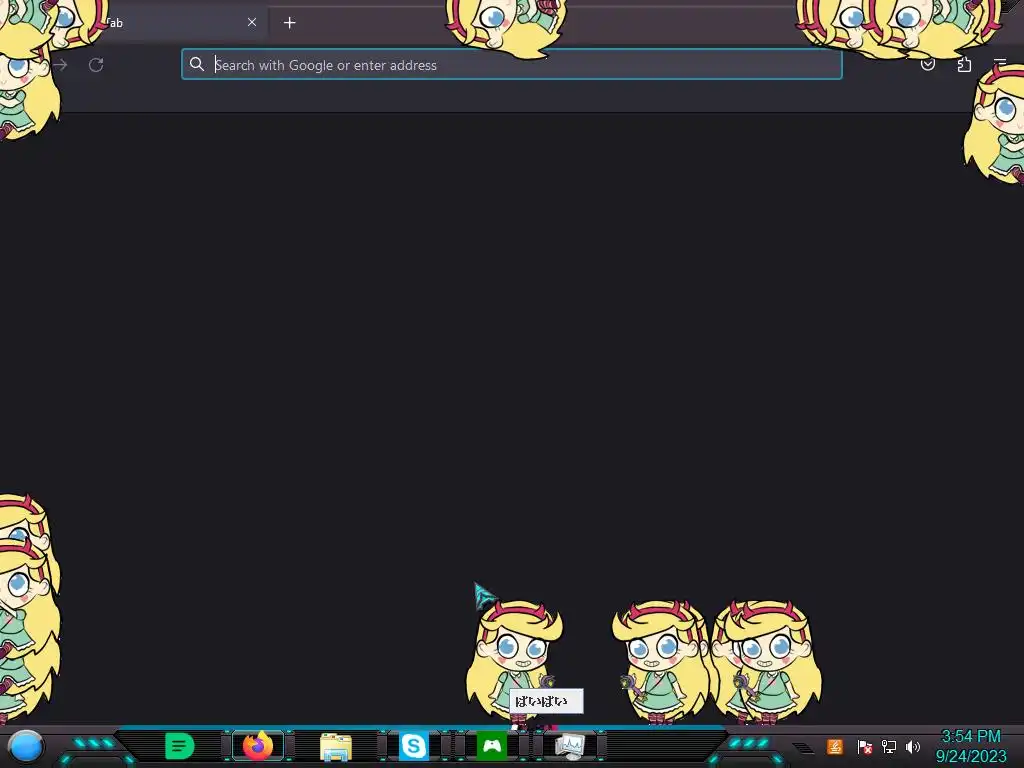Switch to Firefox on the taskbar
The height and width of the screenshot is (768, 1024).
(258, 746)
